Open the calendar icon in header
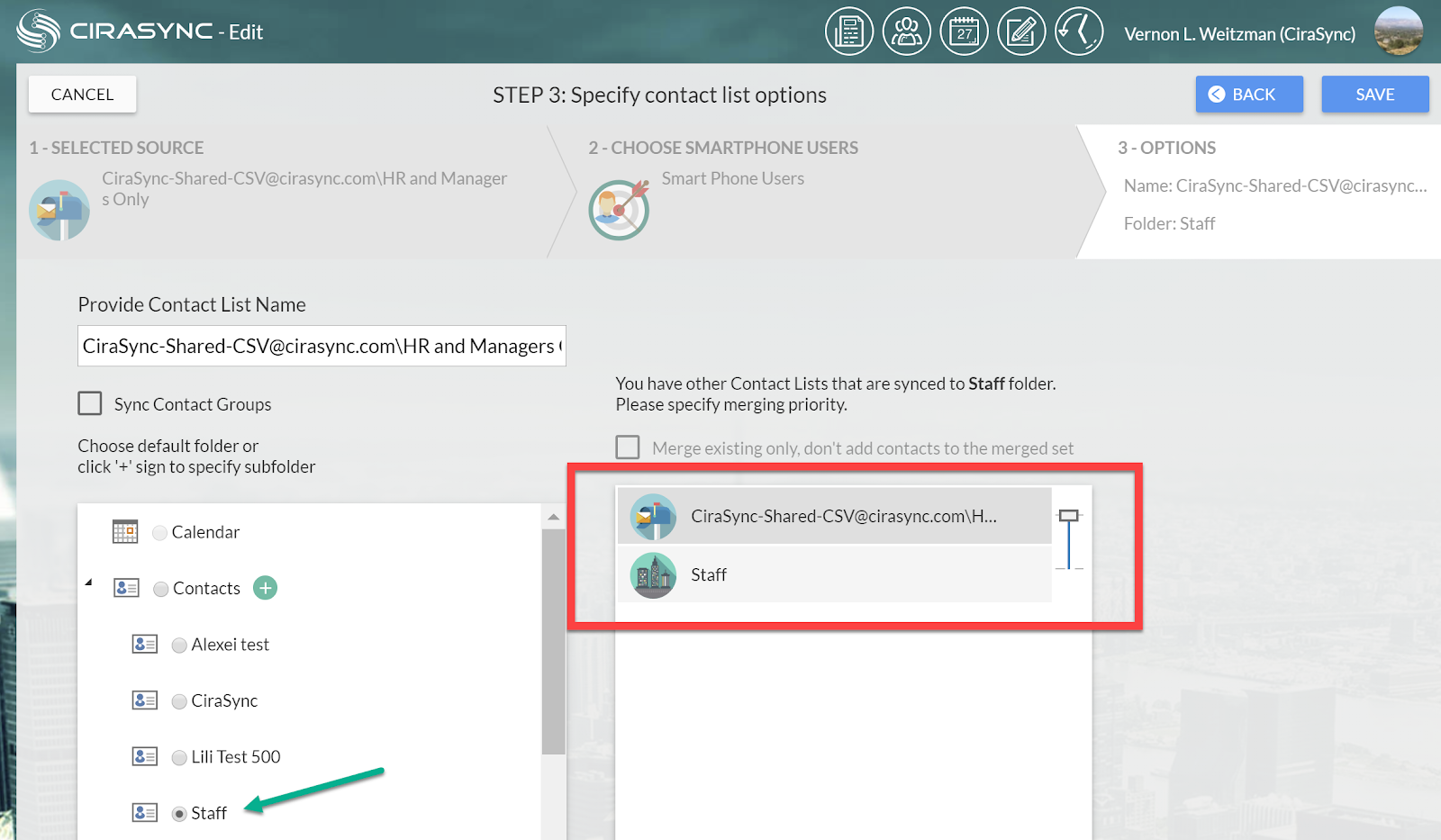Viewport: 1441px width, 840px height. pyautogui.click(x=965, y=32)
